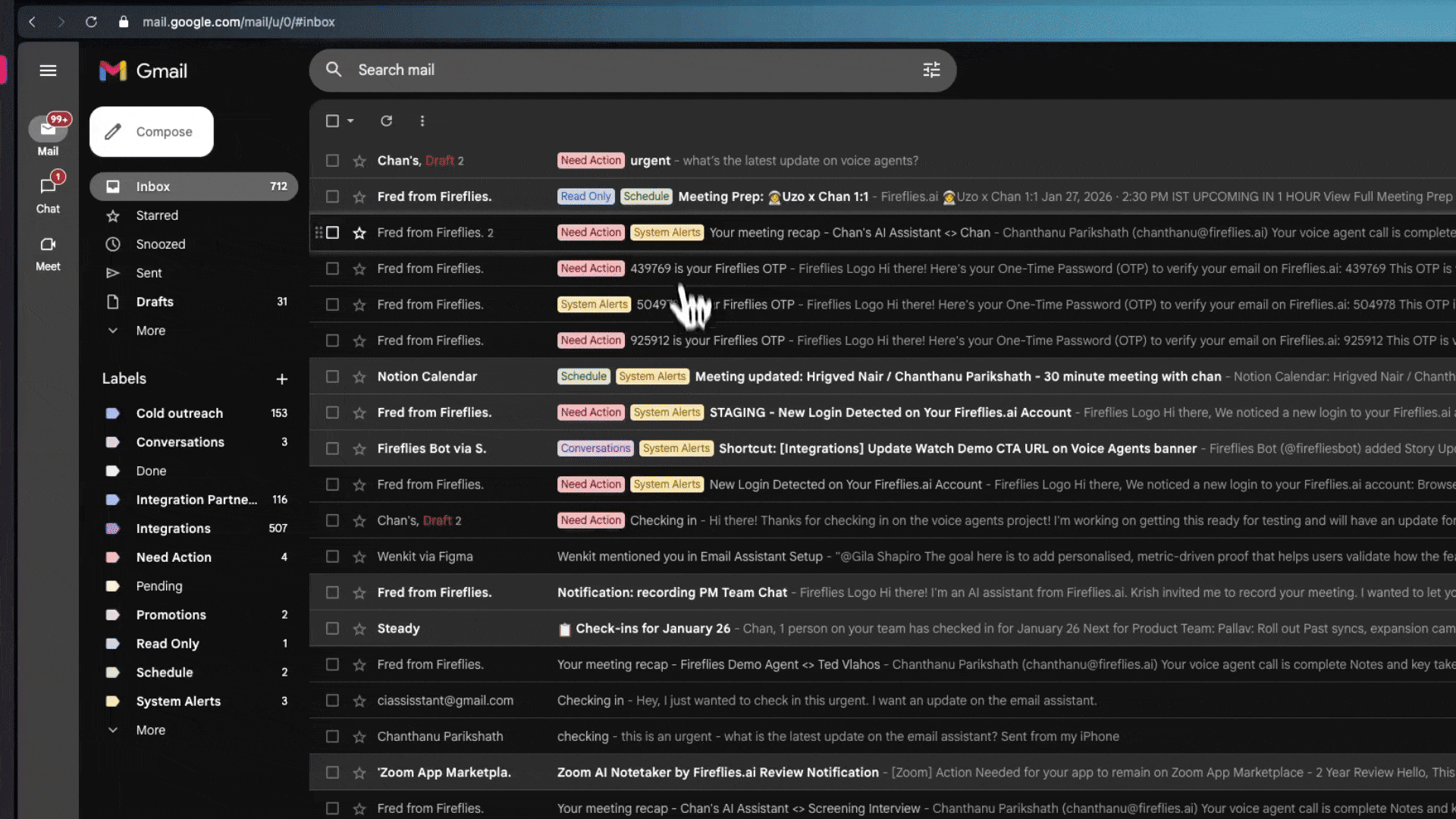Show search options filter icon
This screenshot has width=1456, height=819.
(x=931, y=70)
